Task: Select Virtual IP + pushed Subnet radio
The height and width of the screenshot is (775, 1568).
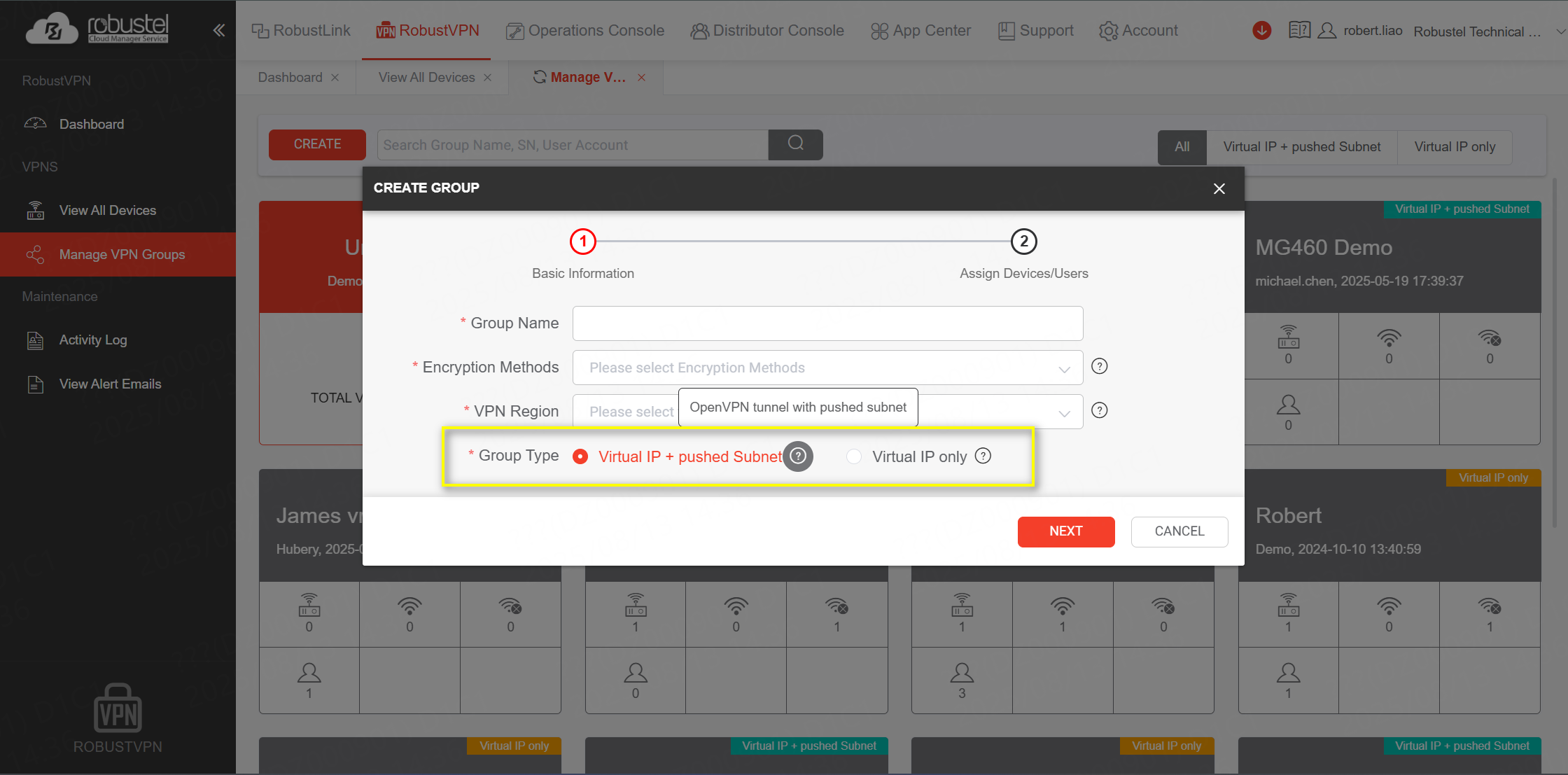Action: tap(580, 456)
